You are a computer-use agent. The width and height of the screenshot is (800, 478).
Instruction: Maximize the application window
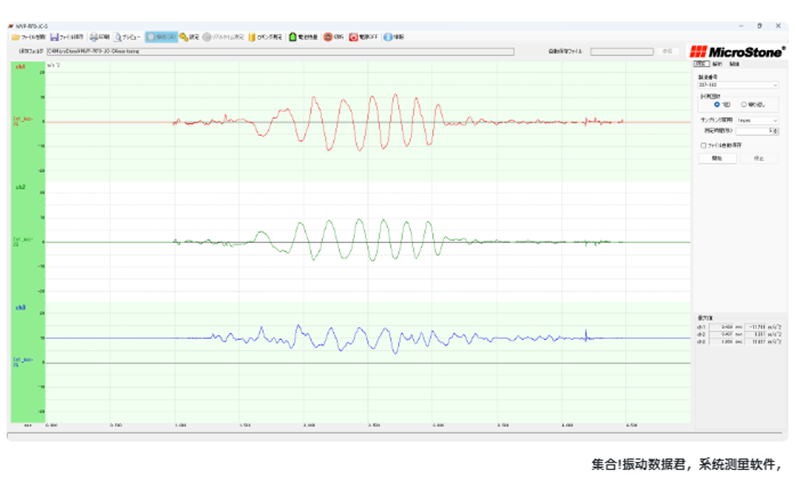click(760, 26)
